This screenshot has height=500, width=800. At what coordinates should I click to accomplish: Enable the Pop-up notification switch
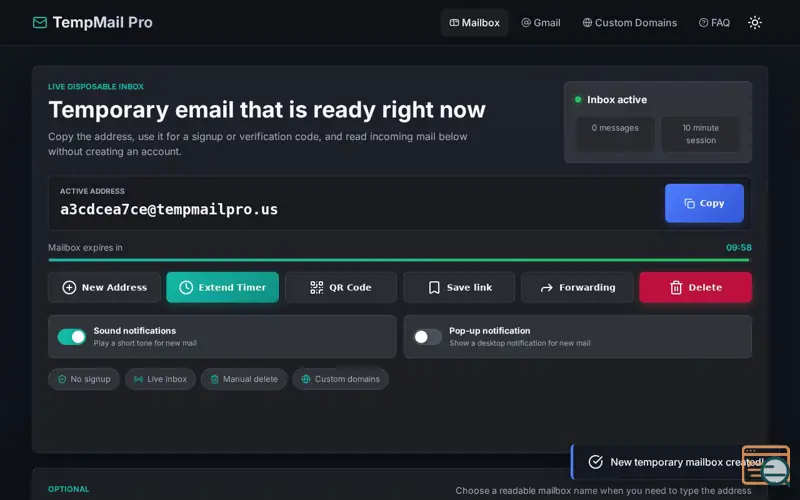pos(427,337)
